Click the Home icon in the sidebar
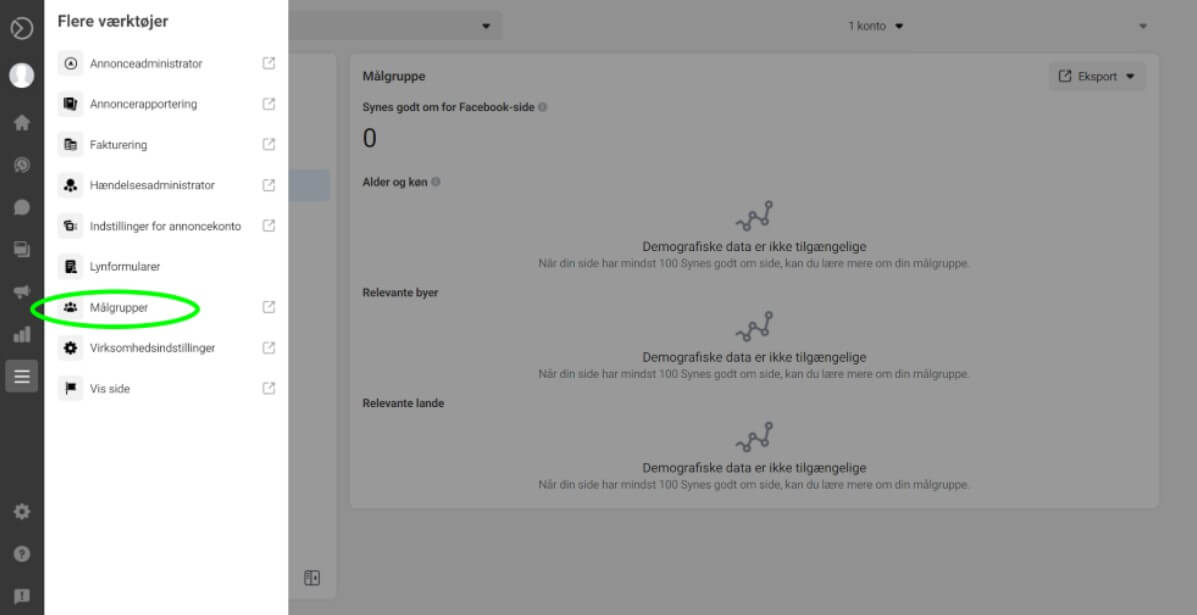The height and width of the screenshot is (615, 1197). pos(21,121)
